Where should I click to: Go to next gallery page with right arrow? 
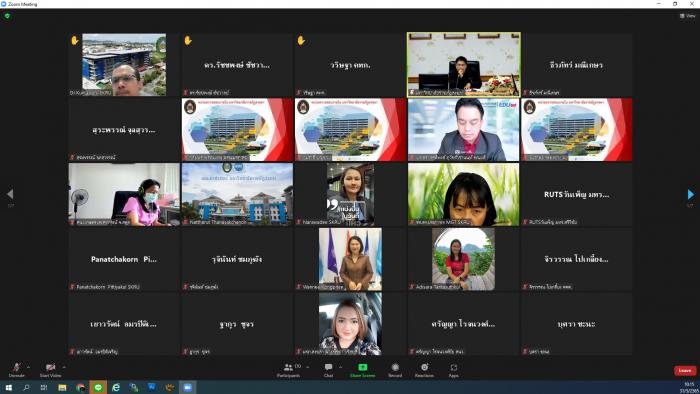691,194
